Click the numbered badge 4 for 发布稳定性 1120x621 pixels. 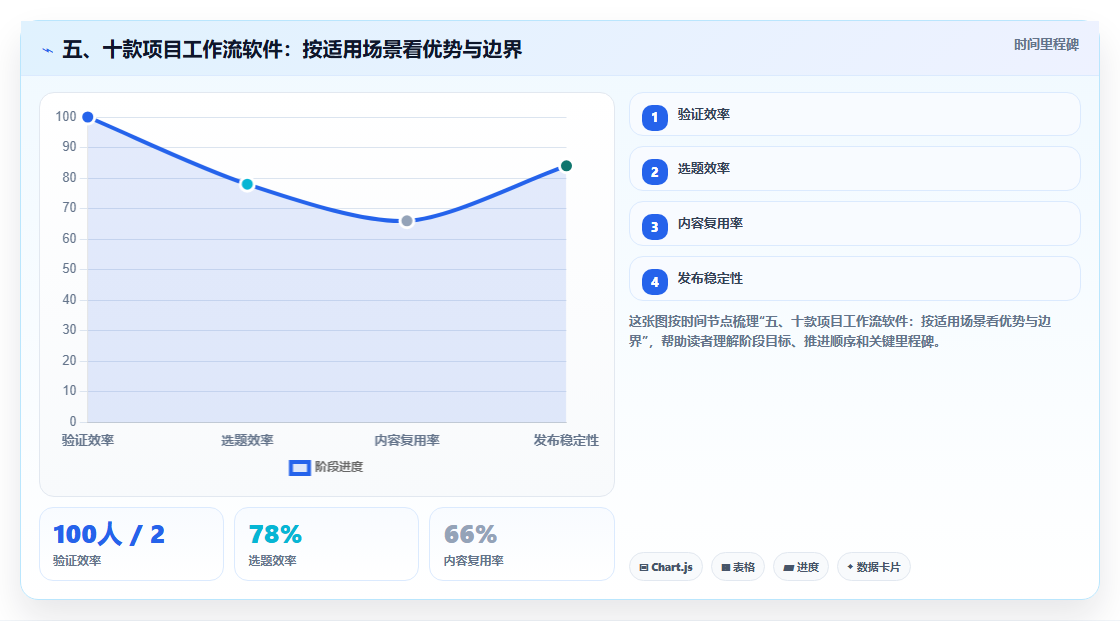654,282
